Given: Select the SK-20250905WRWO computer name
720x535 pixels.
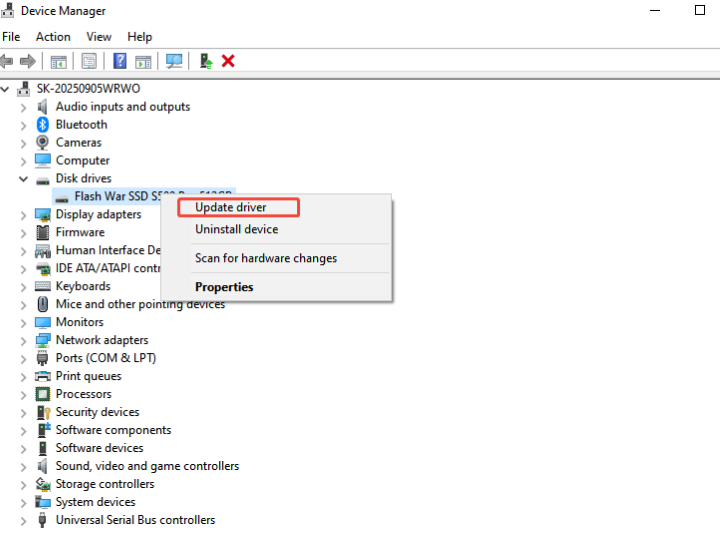Looking at the screenshot, I should [x=89, y=89].
